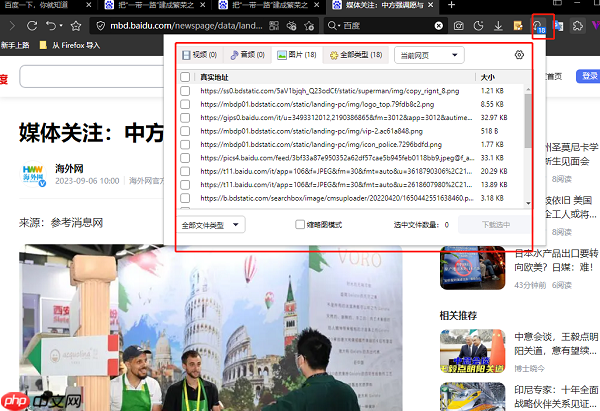Click the list scroll up arrow
This screenshot has height=411, width=600.
click(x=528, y=89)
